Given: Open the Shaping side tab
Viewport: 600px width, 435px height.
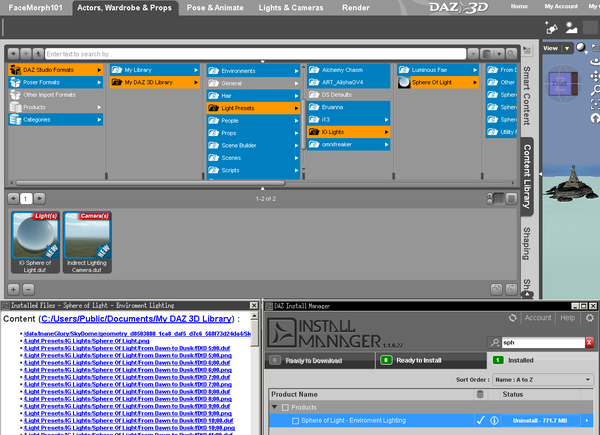Looking at the screenshot, I should point(527,244).
